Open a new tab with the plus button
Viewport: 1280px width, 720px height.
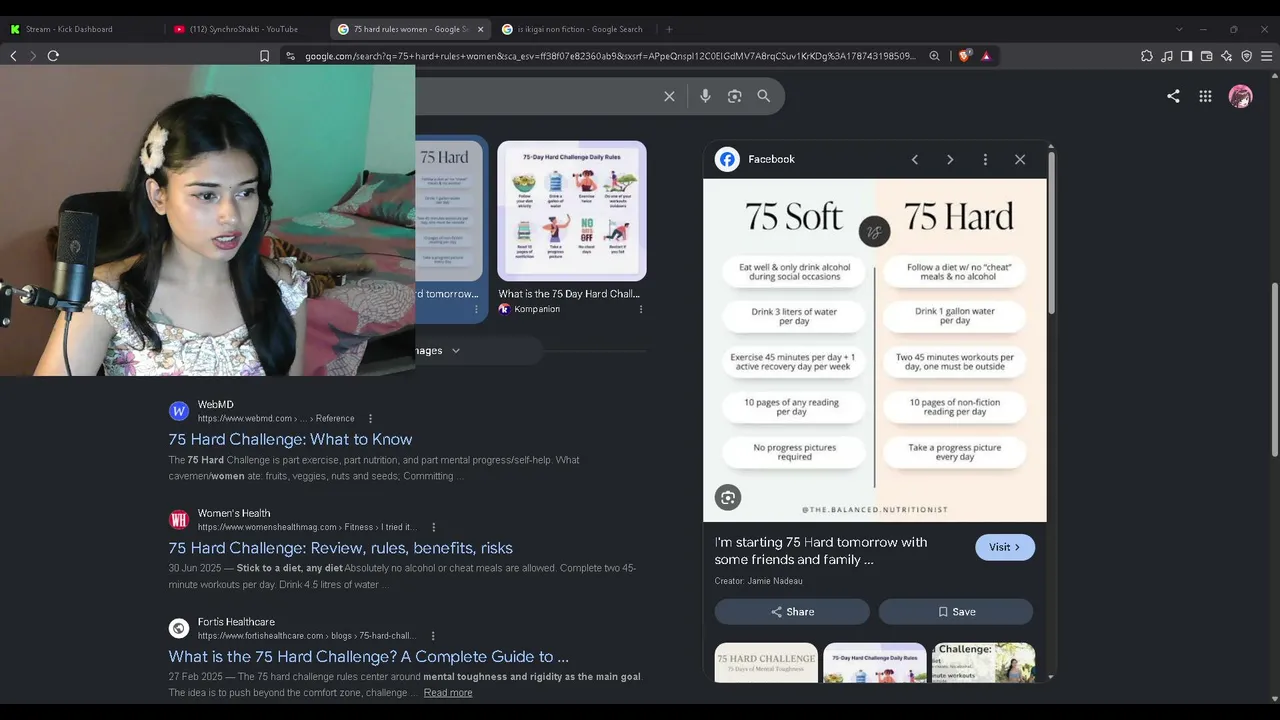(x=669, y=29)
